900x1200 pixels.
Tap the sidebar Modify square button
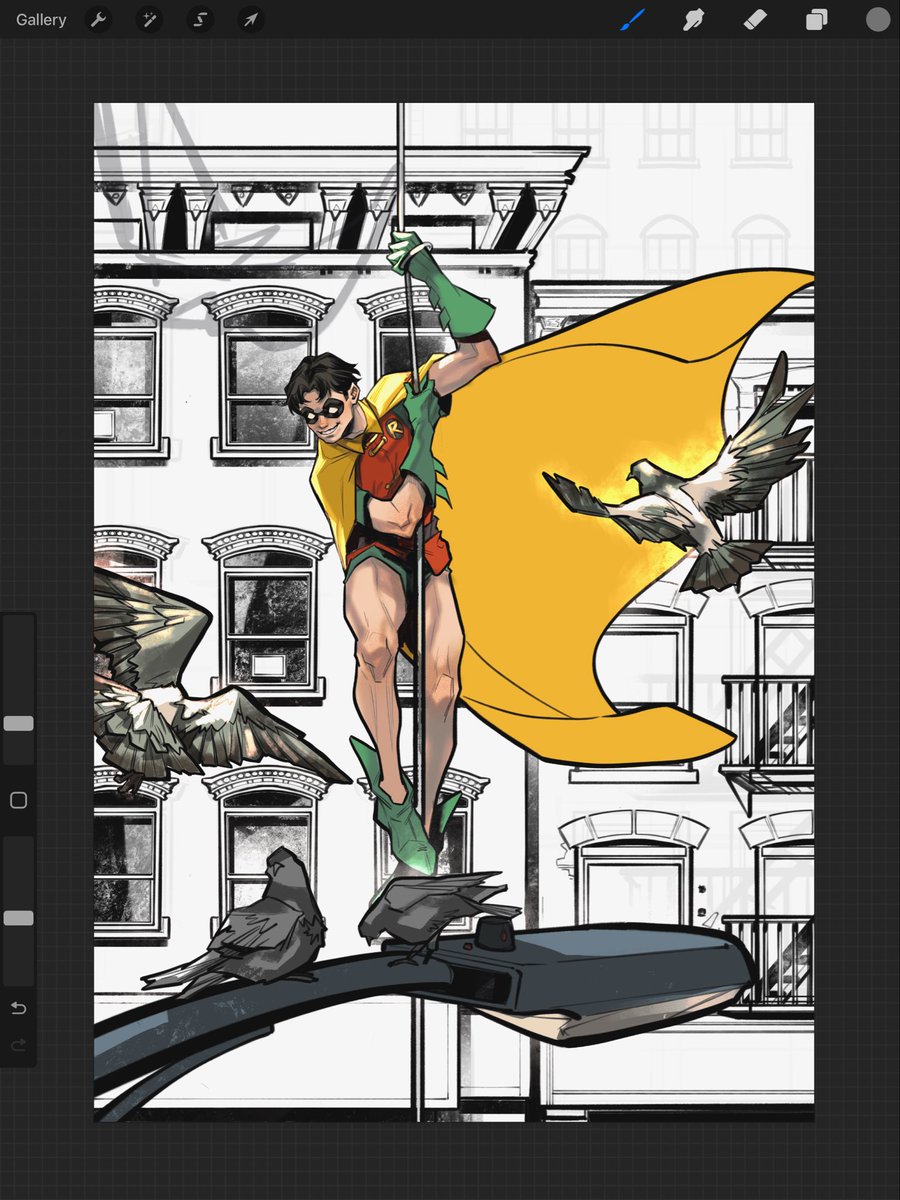tap(18, 801)
